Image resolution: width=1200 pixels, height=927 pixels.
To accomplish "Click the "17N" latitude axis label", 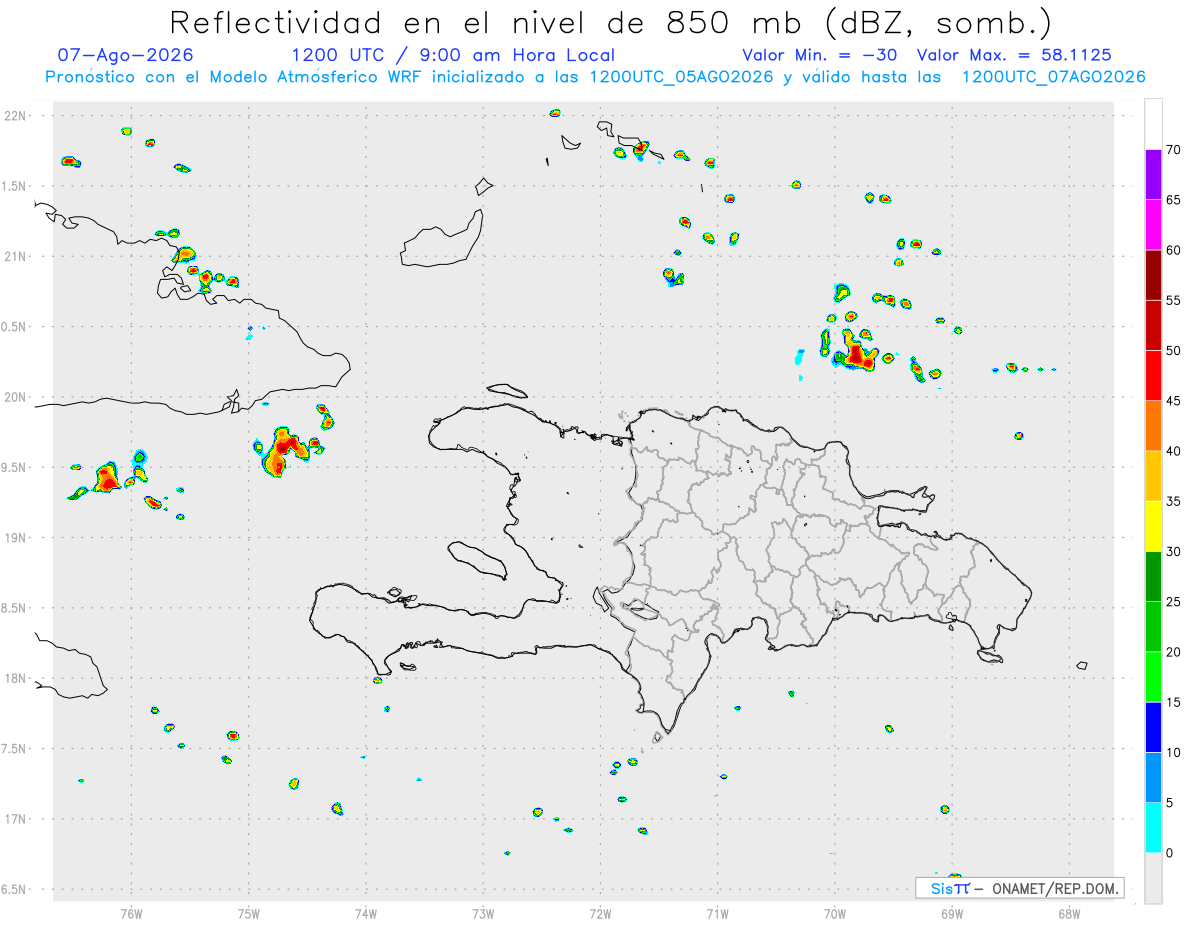I will click(15, 819).
